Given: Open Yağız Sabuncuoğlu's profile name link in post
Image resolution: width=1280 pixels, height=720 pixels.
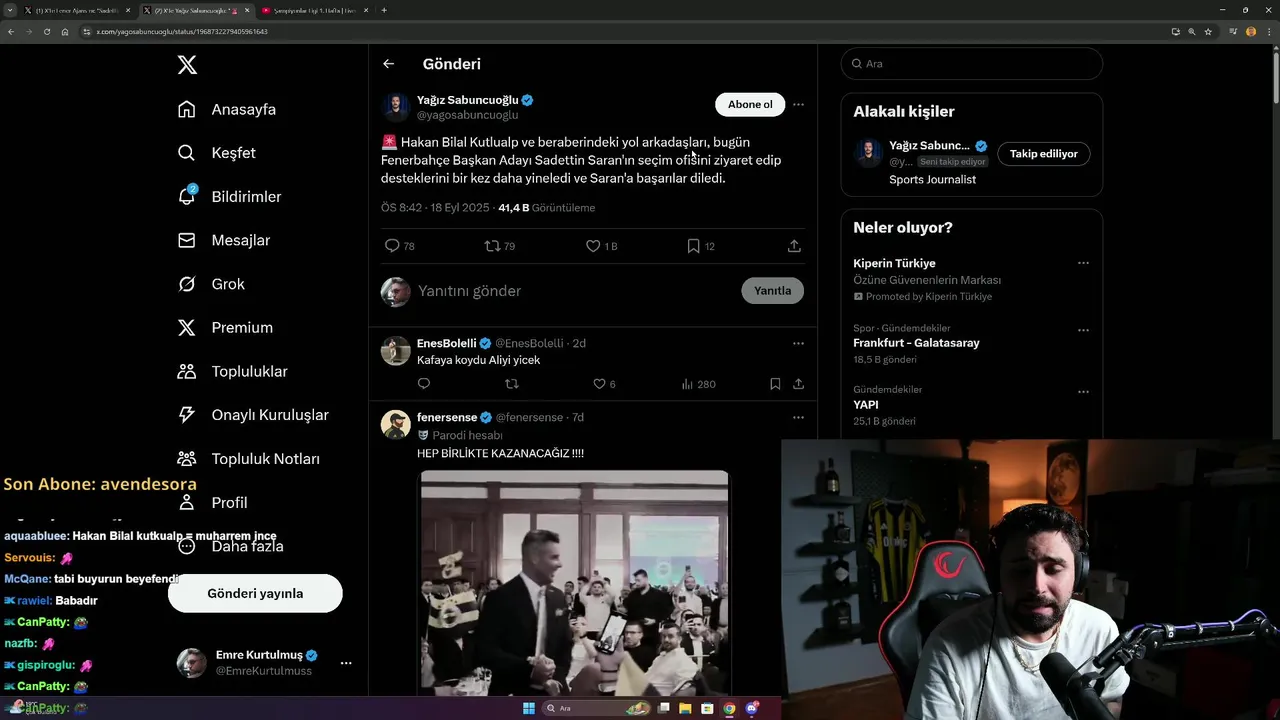Looking at the screenshot, I should tap(468, 100).
